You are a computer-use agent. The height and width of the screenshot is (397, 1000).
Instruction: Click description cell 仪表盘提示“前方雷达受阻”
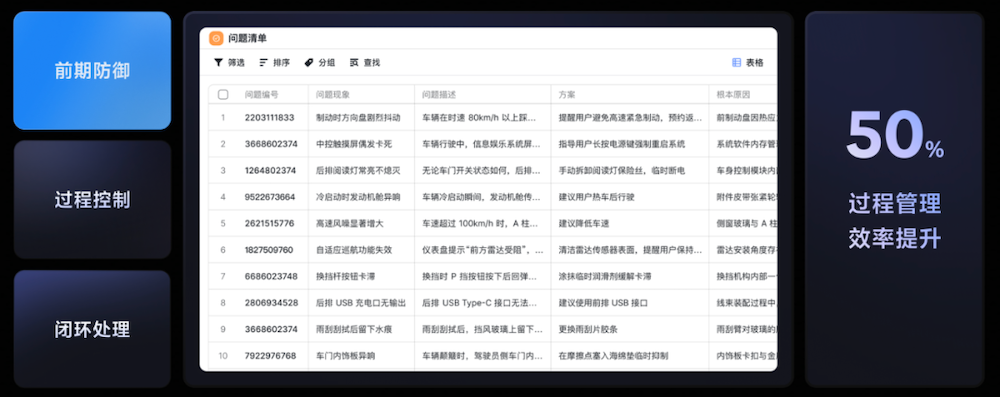point(483,250)
